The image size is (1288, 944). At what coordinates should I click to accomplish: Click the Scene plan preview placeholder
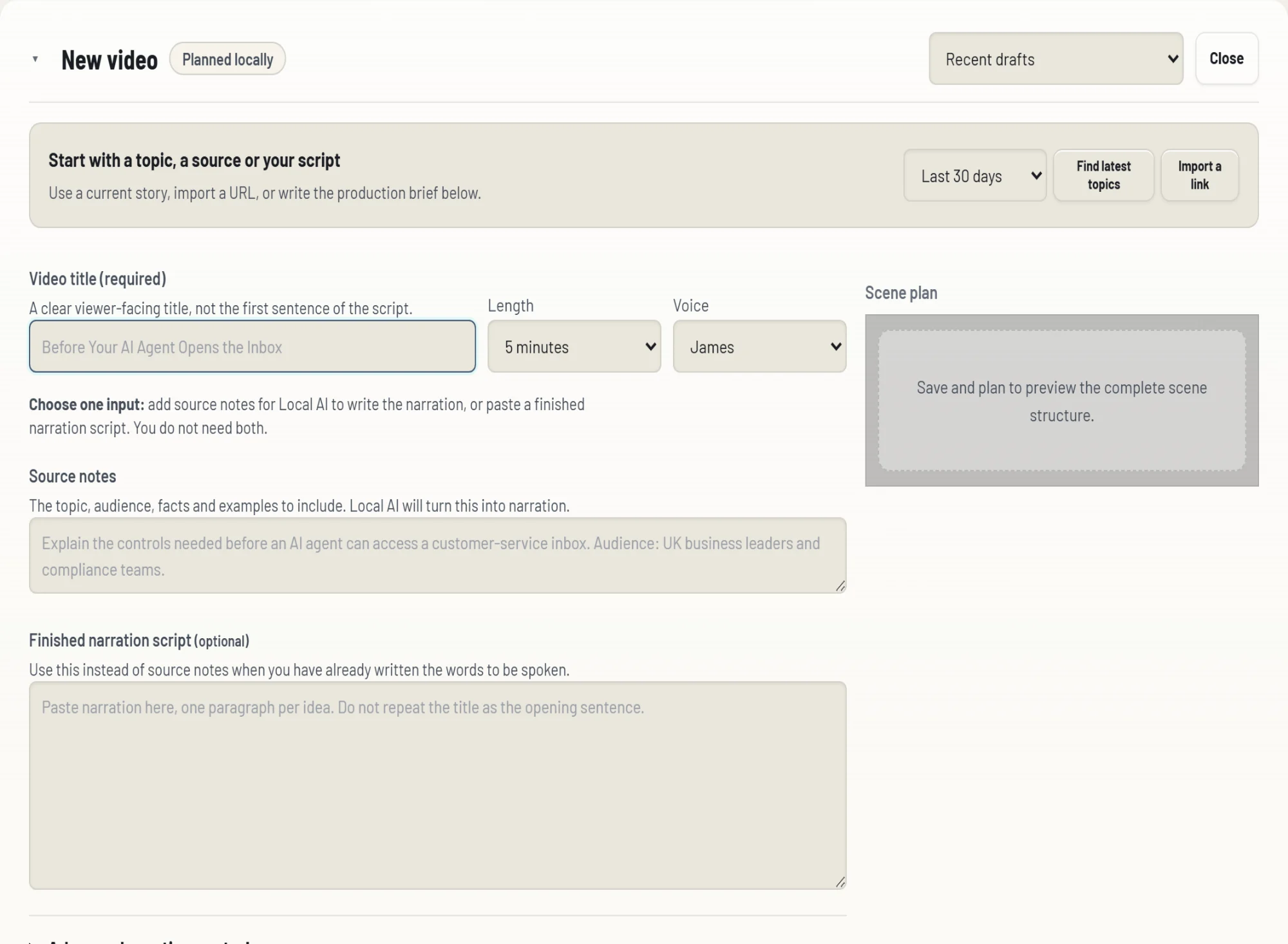tap(1061, 401)
